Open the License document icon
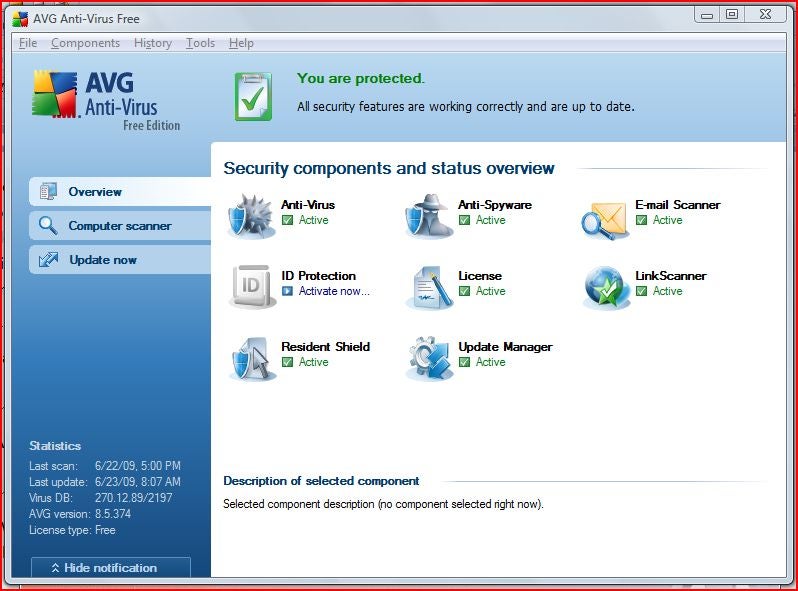The width and height of the screenshot is (798, 591). (429, 288)
